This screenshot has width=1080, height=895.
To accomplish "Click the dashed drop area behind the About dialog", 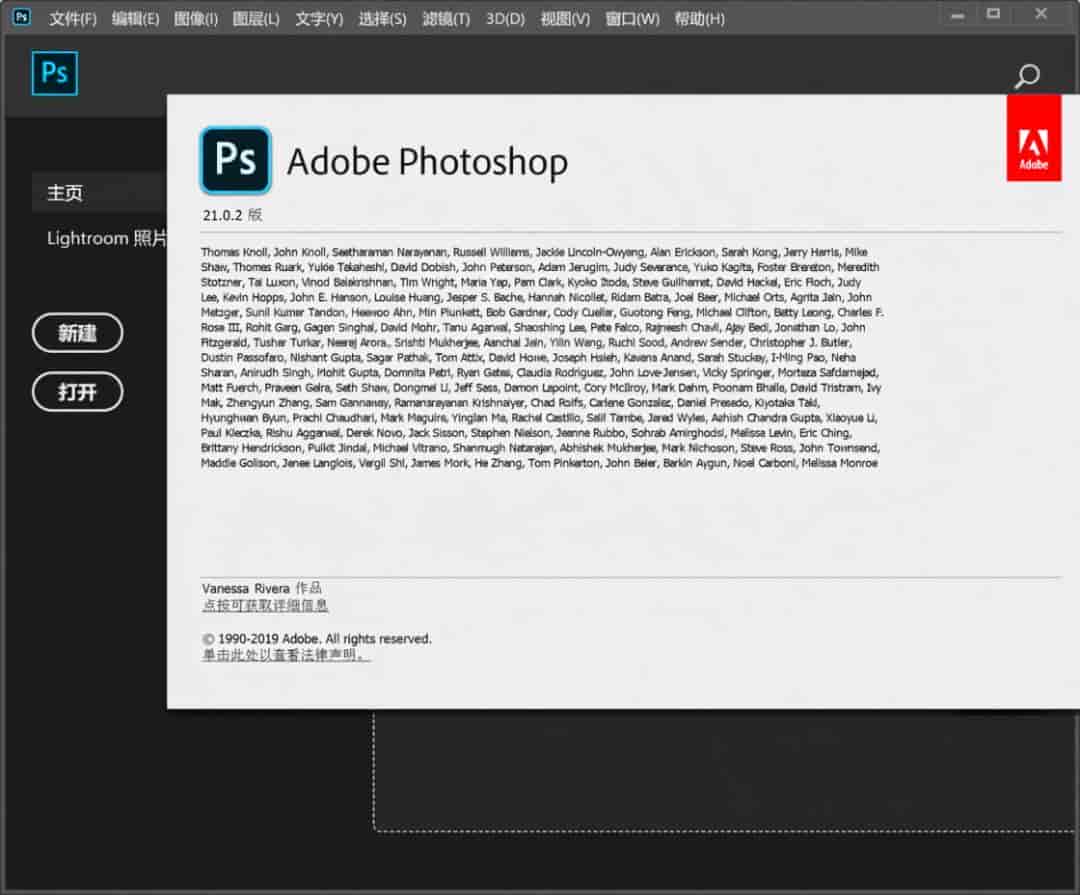I will tap(723, 772).
